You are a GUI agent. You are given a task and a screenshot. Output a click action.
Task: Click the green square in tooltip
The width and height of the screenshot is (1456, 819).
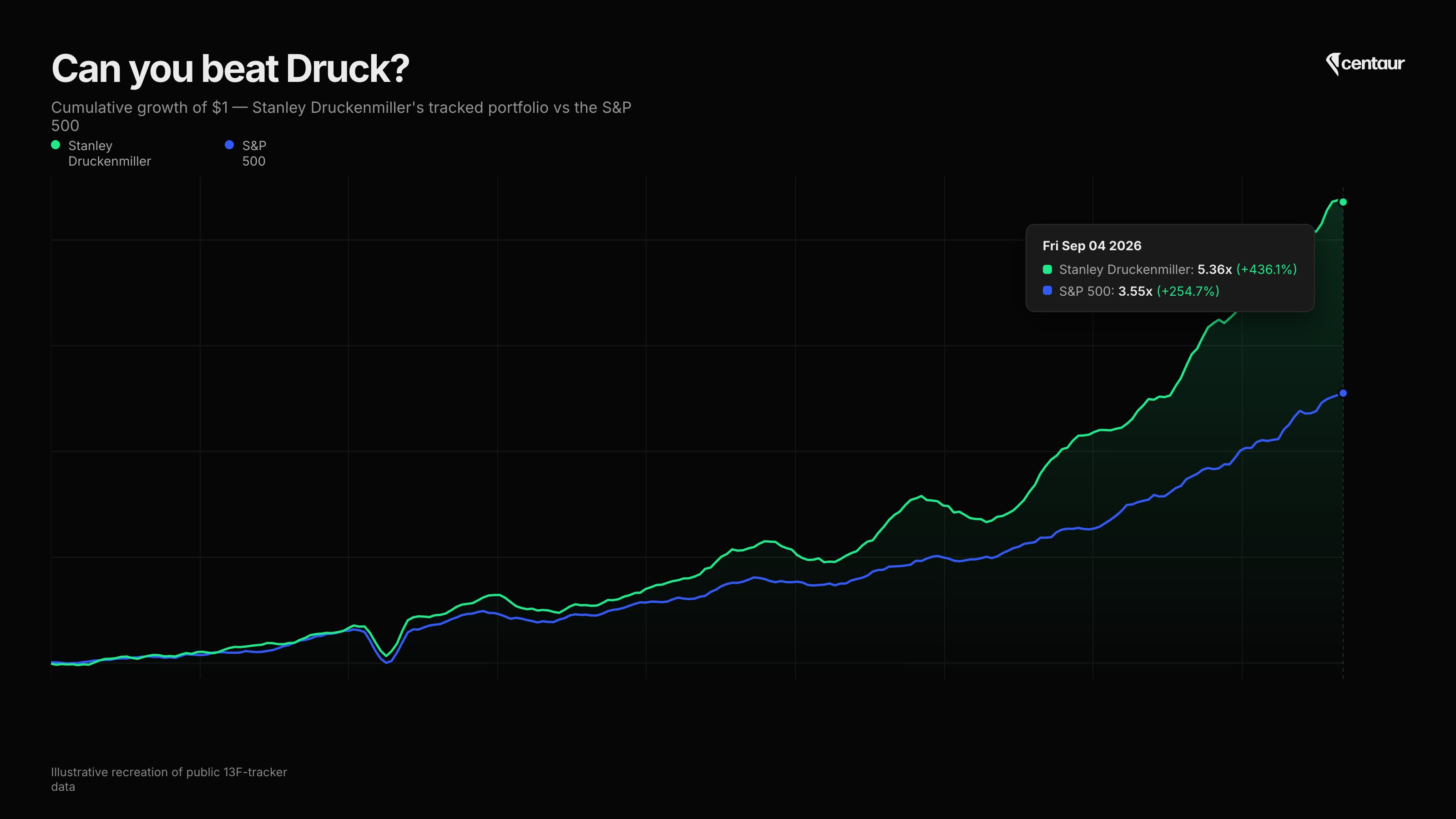tap(1047, 269)
